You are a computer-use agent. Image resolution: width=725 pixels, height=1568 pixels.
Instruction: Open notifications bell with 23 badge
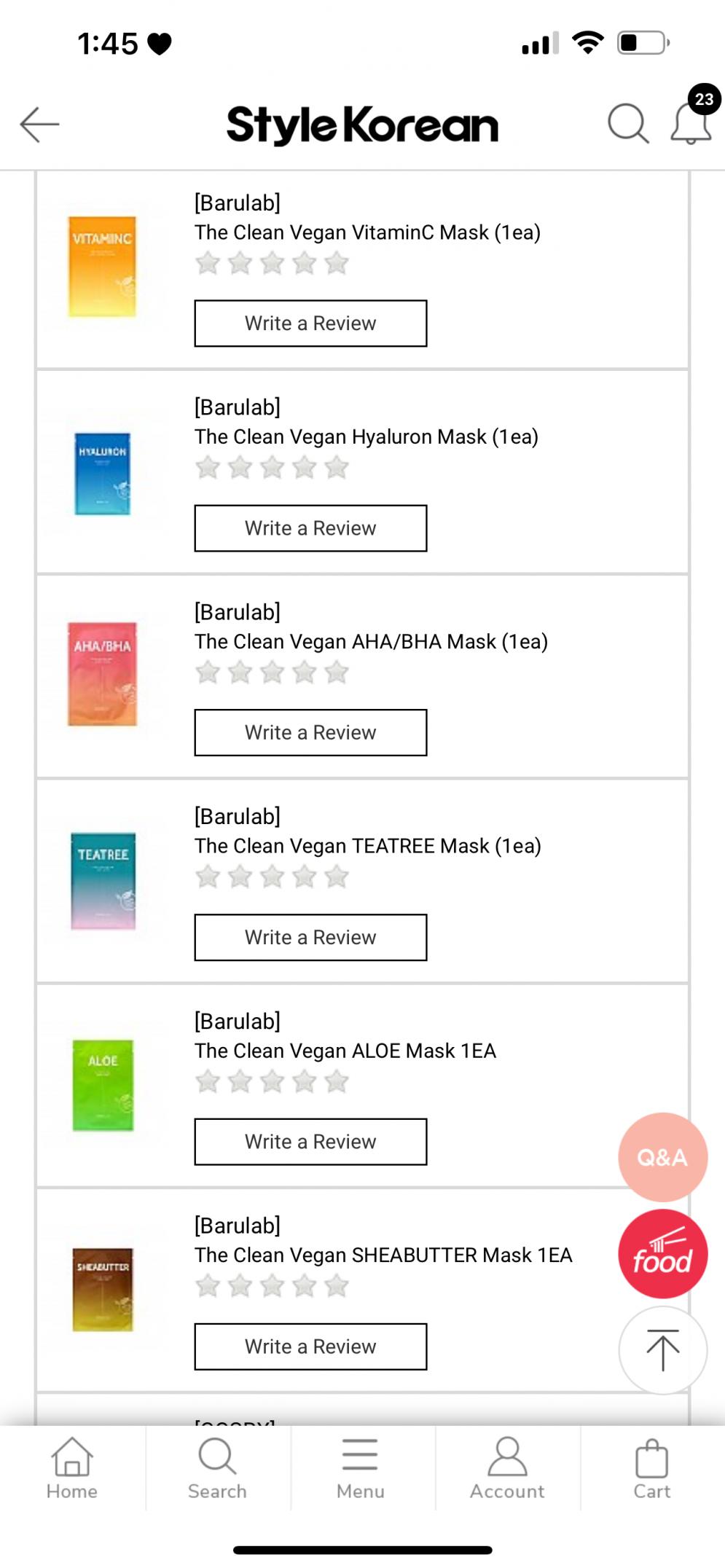pos(691,122)
